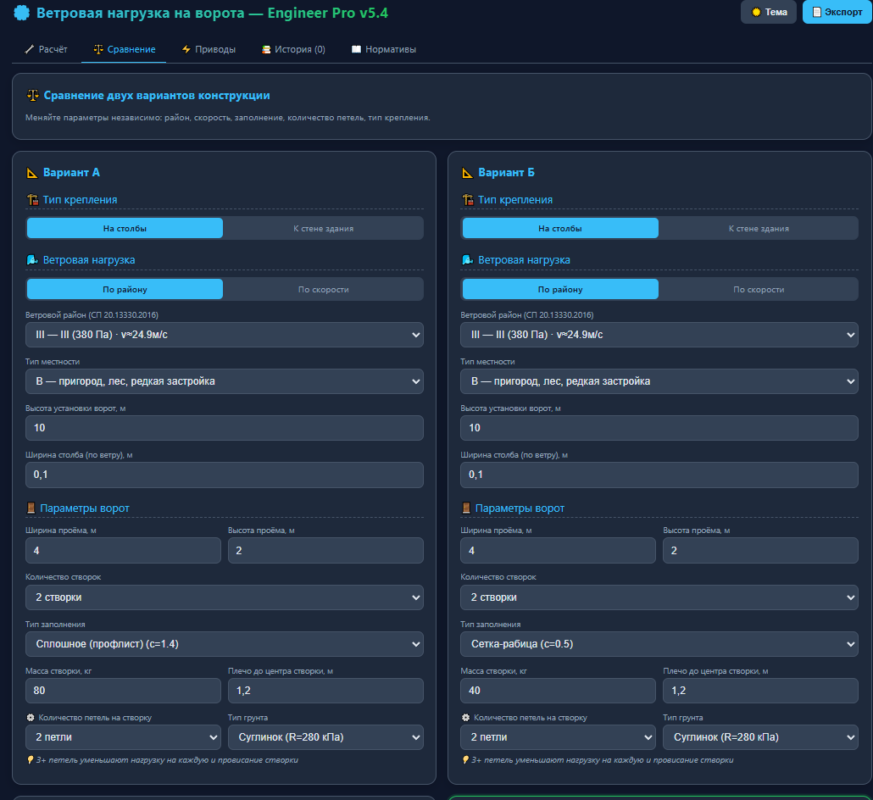Click Высота проёма field in Вариант А
The height and width of the screenshot is (800, 873).
click(326, 551)
